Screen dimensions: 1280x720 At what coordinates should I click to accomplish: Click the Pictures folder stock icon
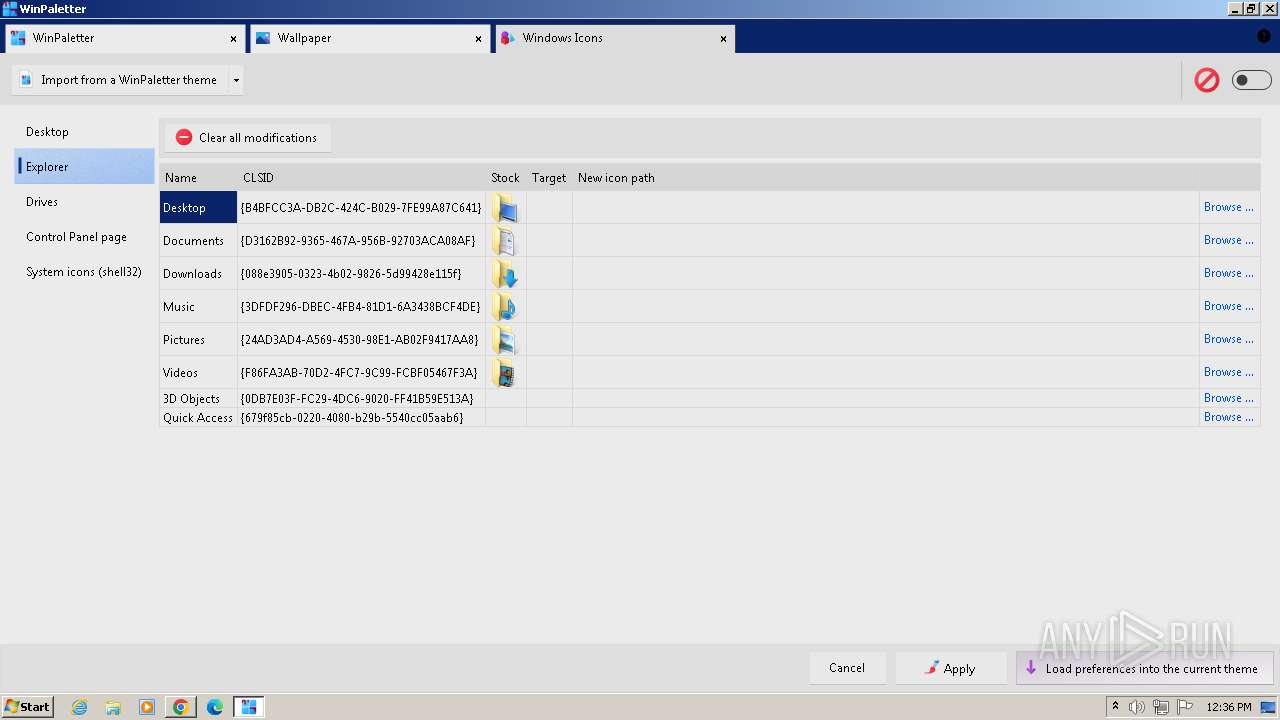click(505, 340)
